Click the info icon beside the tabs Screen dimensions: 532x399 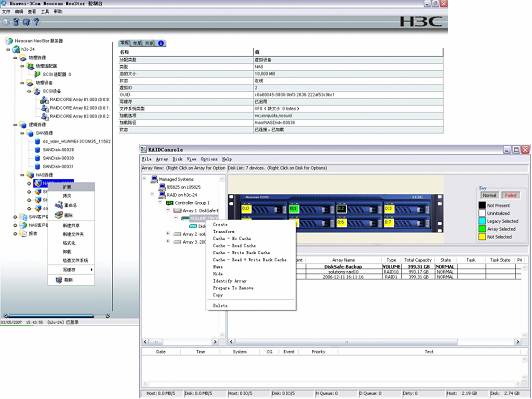click(161, 43)
